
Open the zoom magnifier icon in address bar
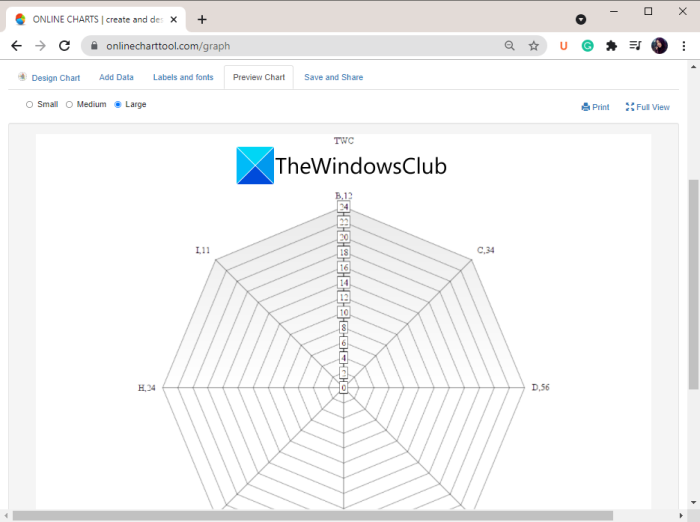coord(509,46)
